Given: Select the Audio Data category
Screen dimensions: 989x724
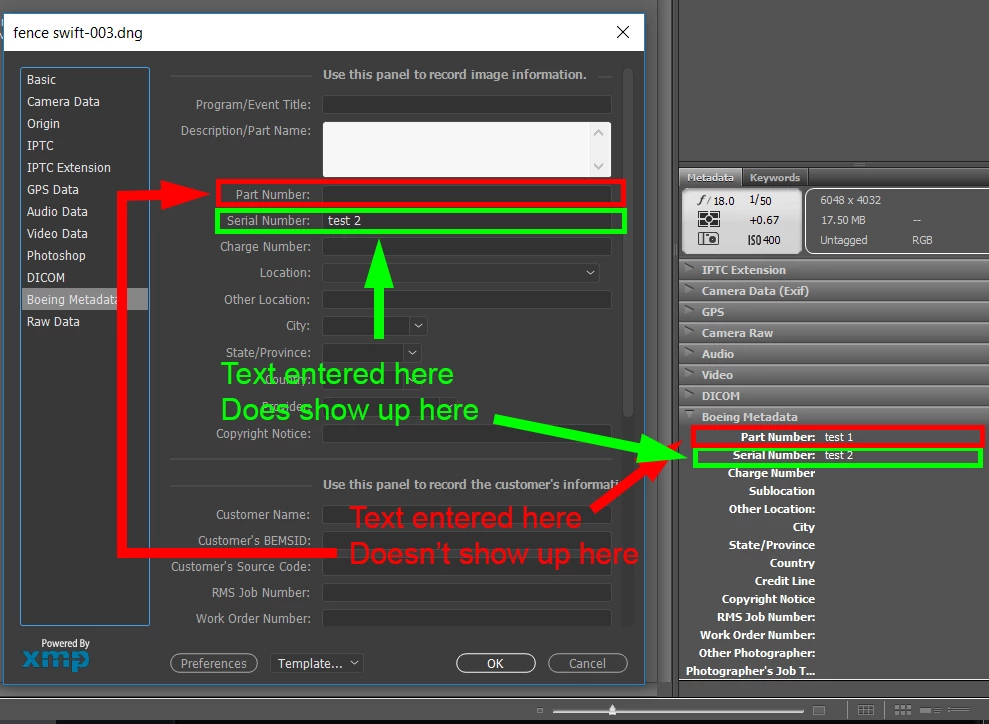Looking at the screenshot, I should pos(85,212).
